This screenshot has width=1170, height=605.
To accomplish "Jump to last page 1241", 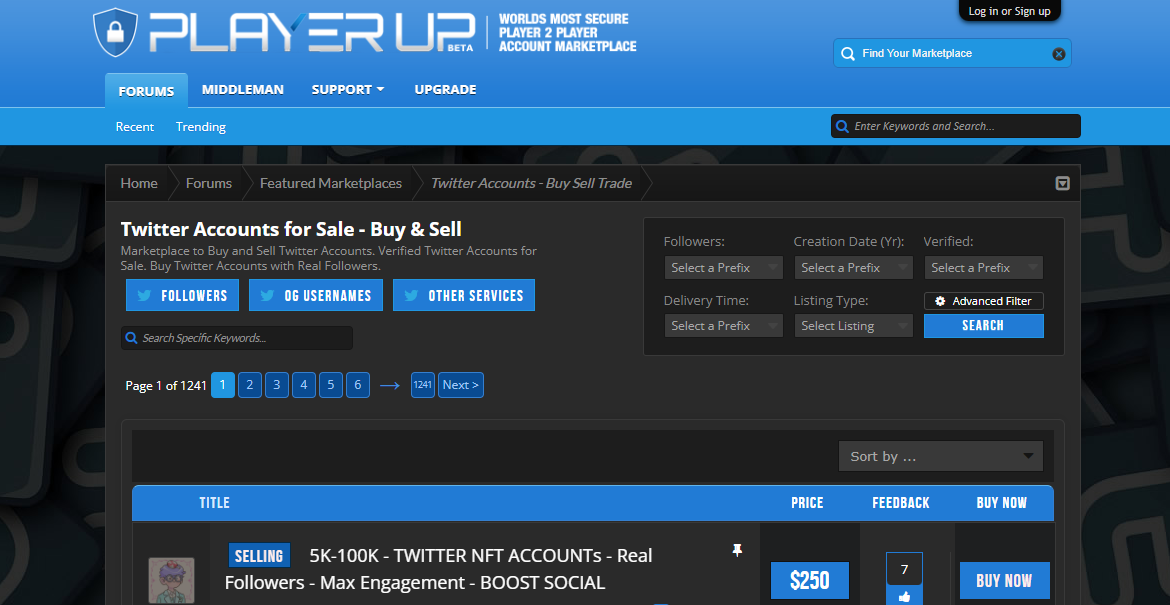I will click(422, 385).
